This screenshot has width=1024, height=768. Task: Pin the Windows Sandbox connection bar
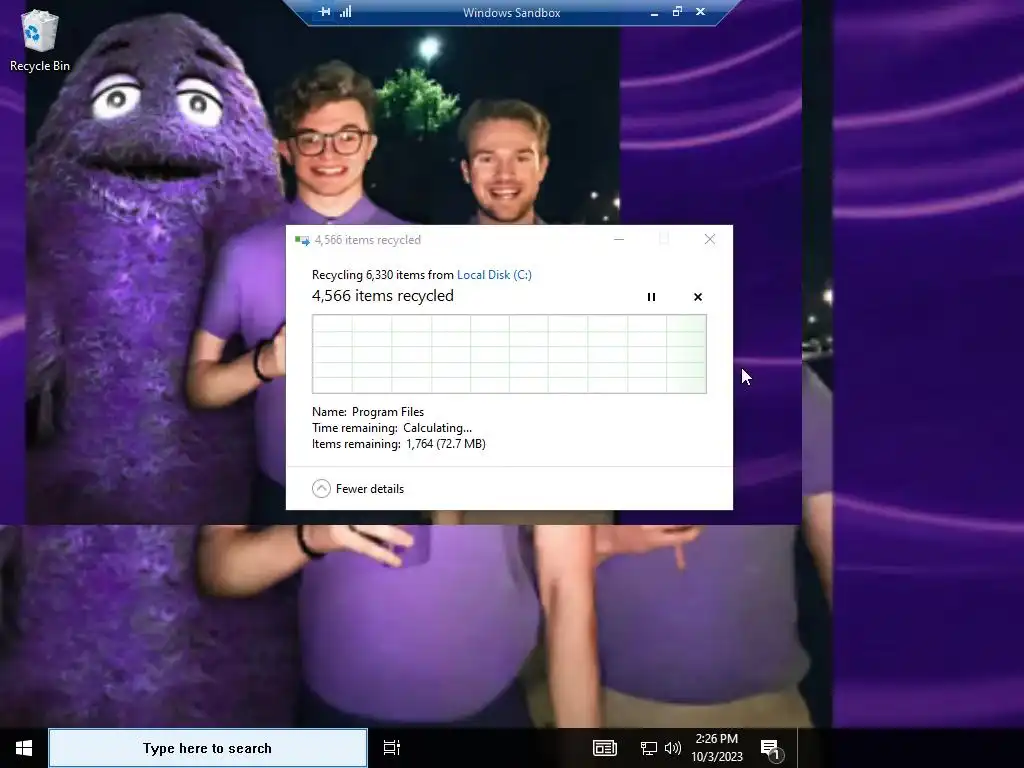325,12
